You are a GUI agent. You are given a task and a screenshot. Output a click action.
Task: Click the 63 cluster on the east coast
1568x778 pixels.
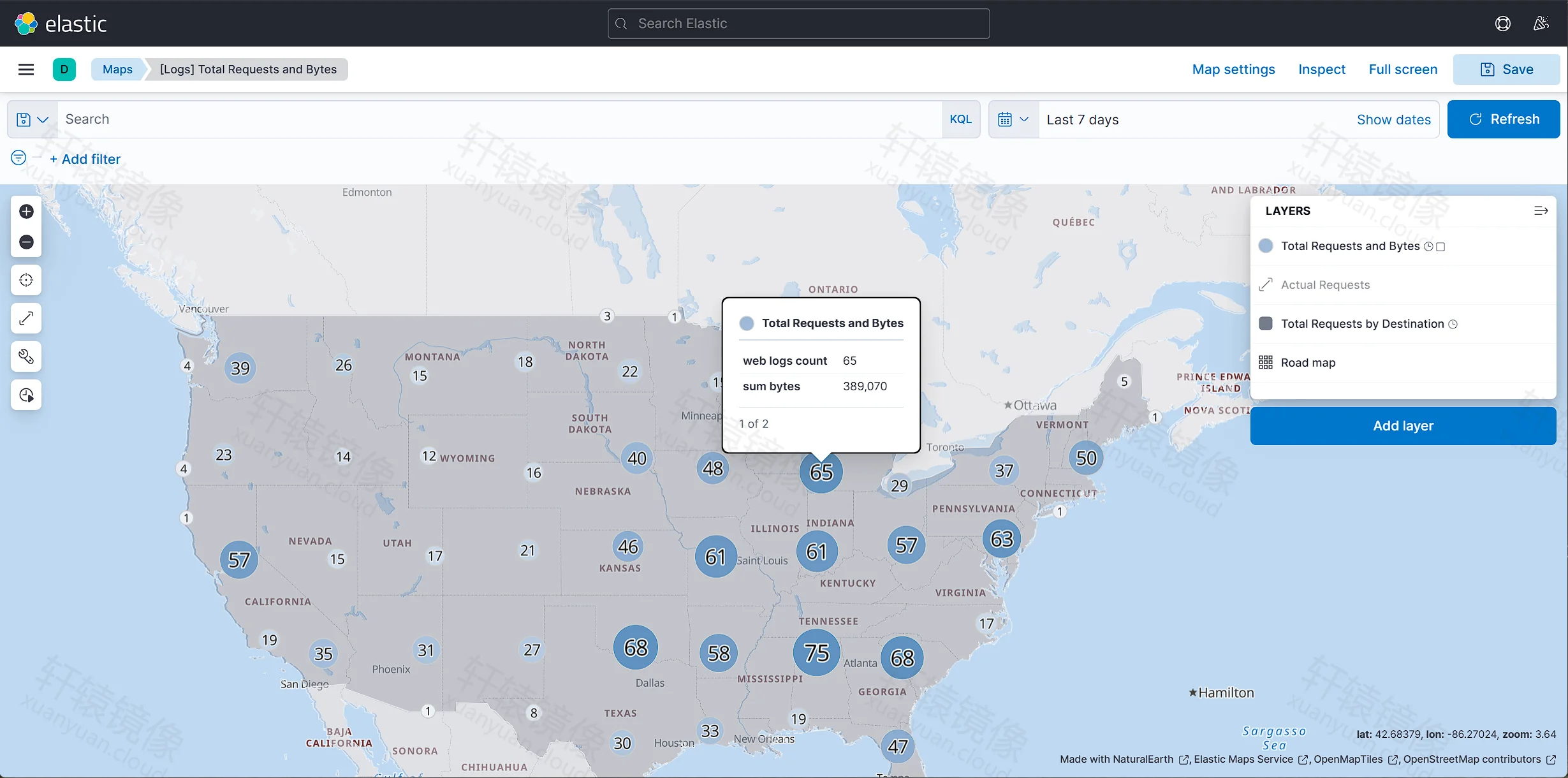coord(1001,539)
